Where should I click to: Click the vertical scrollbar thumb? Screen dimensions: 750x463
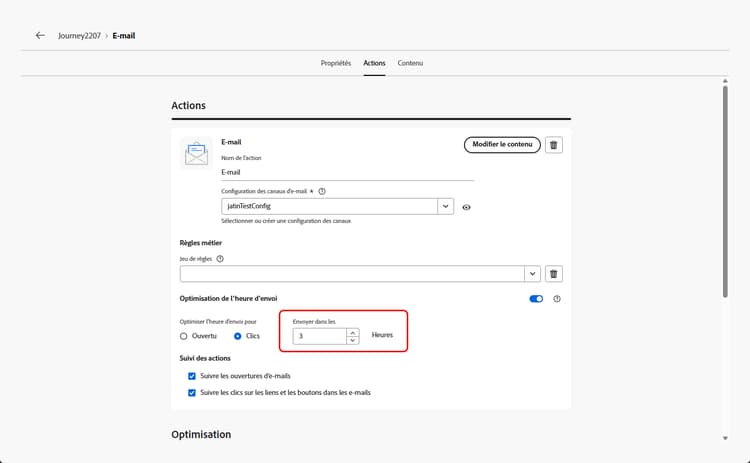tap(725, 191)
